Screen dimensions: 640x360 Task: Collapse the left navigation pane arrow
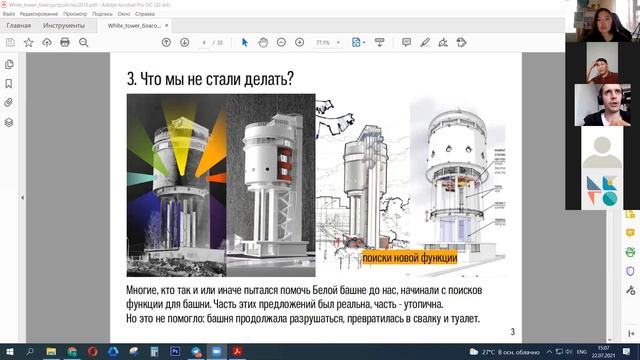(22, 198)
